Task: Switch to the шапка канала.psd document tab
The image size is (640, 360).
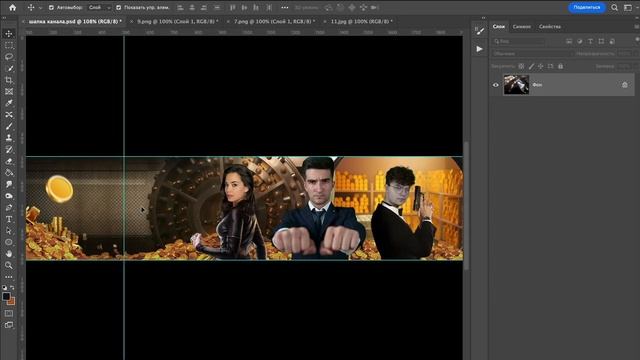Action: (x=75, y=21)
